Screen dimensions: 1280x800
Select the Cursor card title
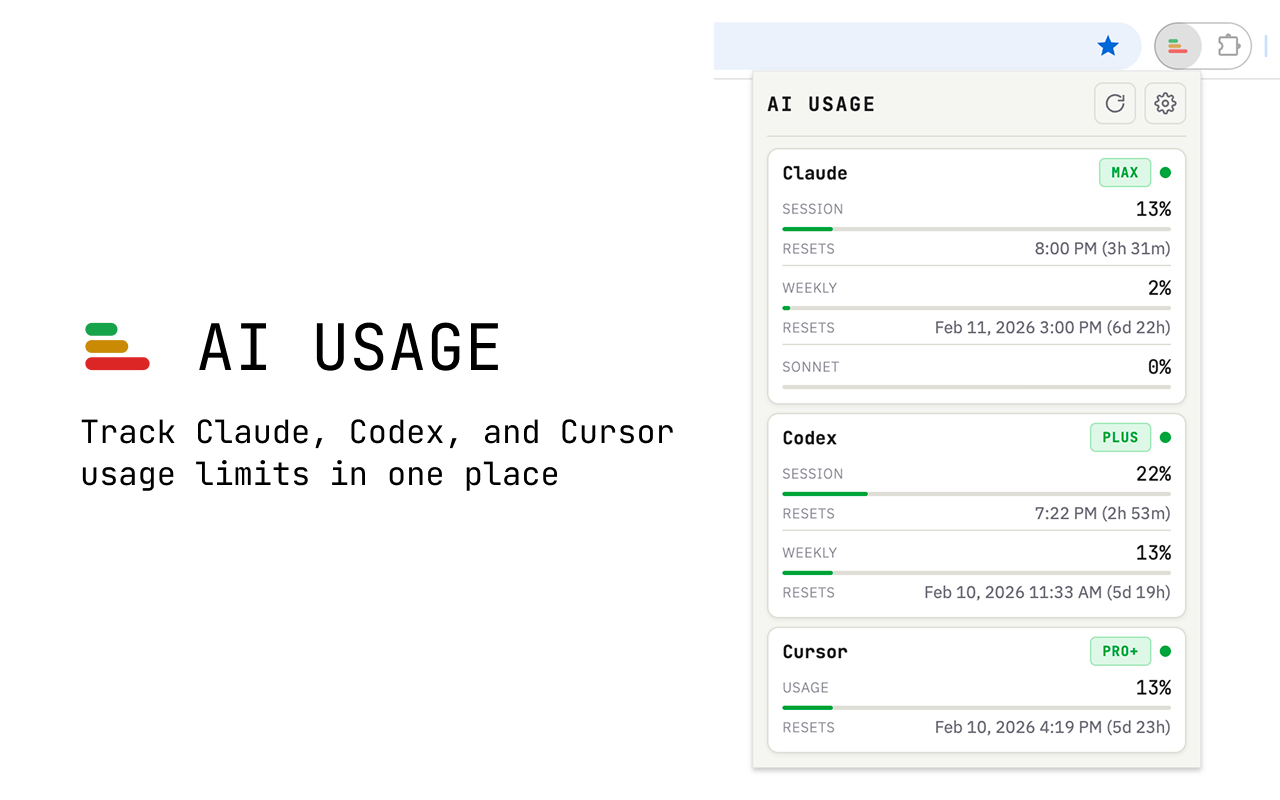[x=815, y=652]
